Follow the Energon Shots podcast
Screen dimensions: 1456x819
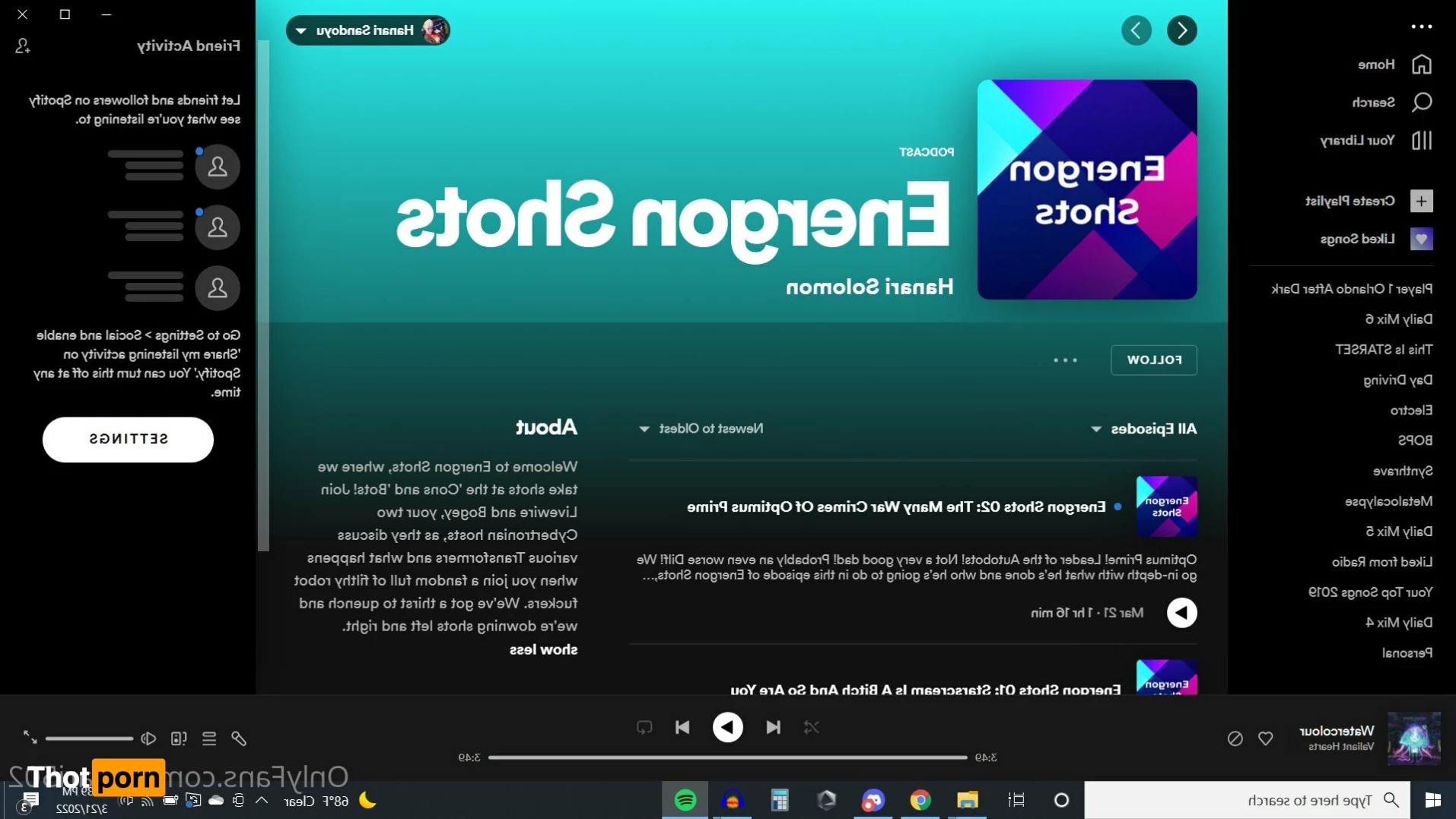1153,360
